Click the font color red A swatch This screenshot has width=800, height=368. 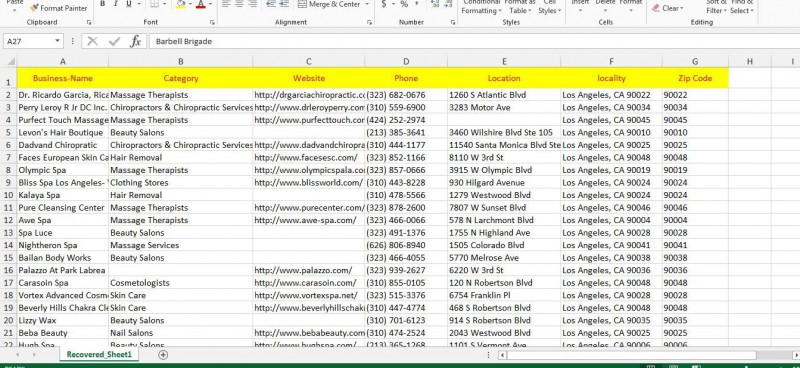(201, 4)
